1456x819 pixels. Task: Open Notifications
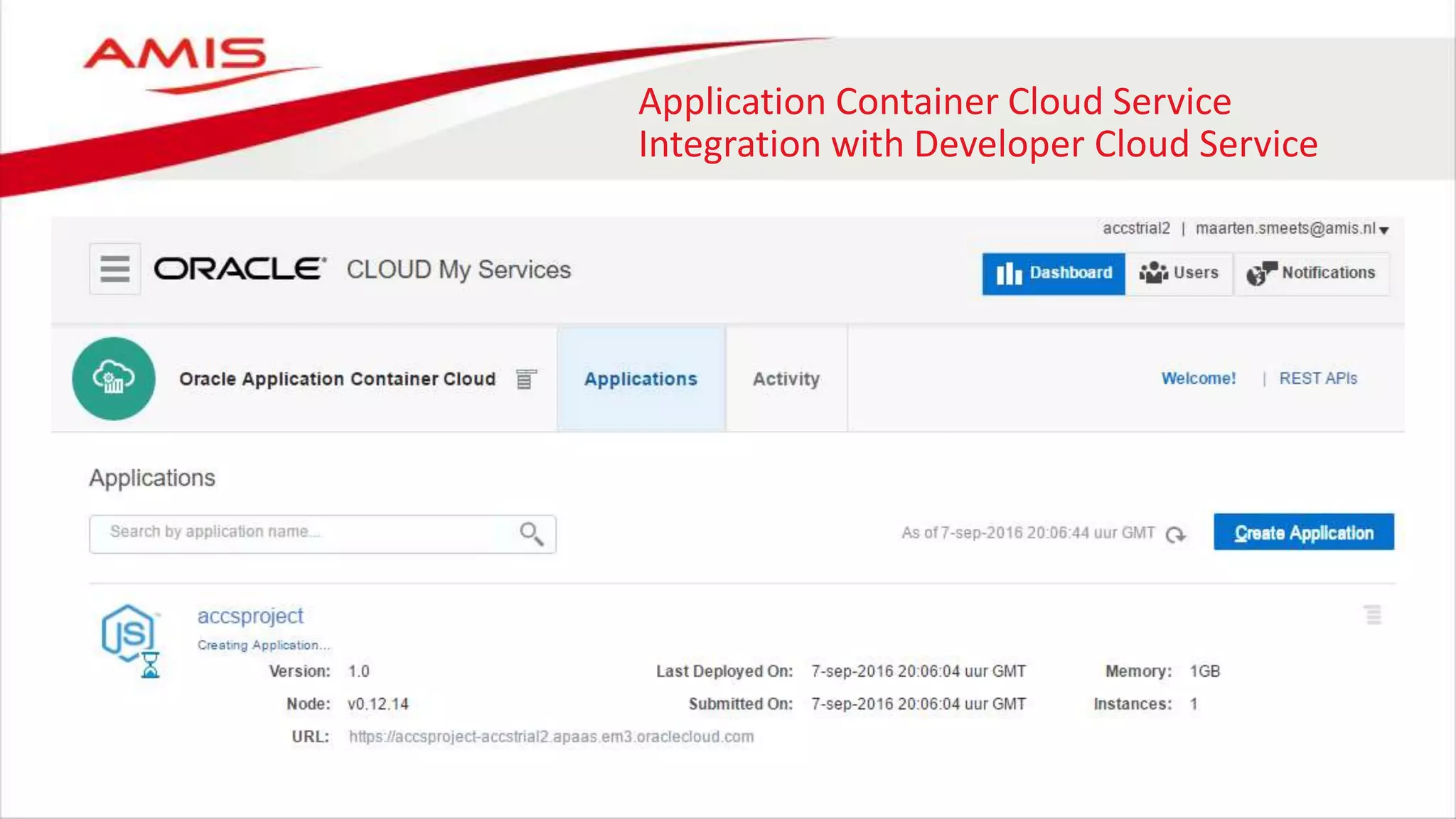(1312, 274)
